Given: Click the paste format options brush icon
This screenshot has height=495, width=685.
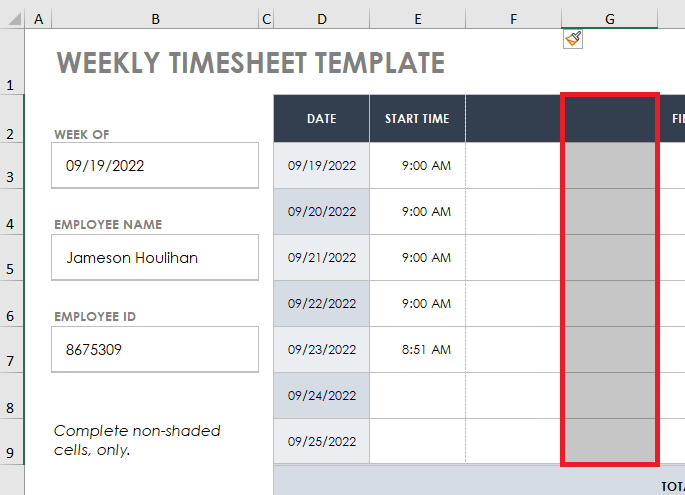Looking at the screenshot, I should (x=573, y=39).
